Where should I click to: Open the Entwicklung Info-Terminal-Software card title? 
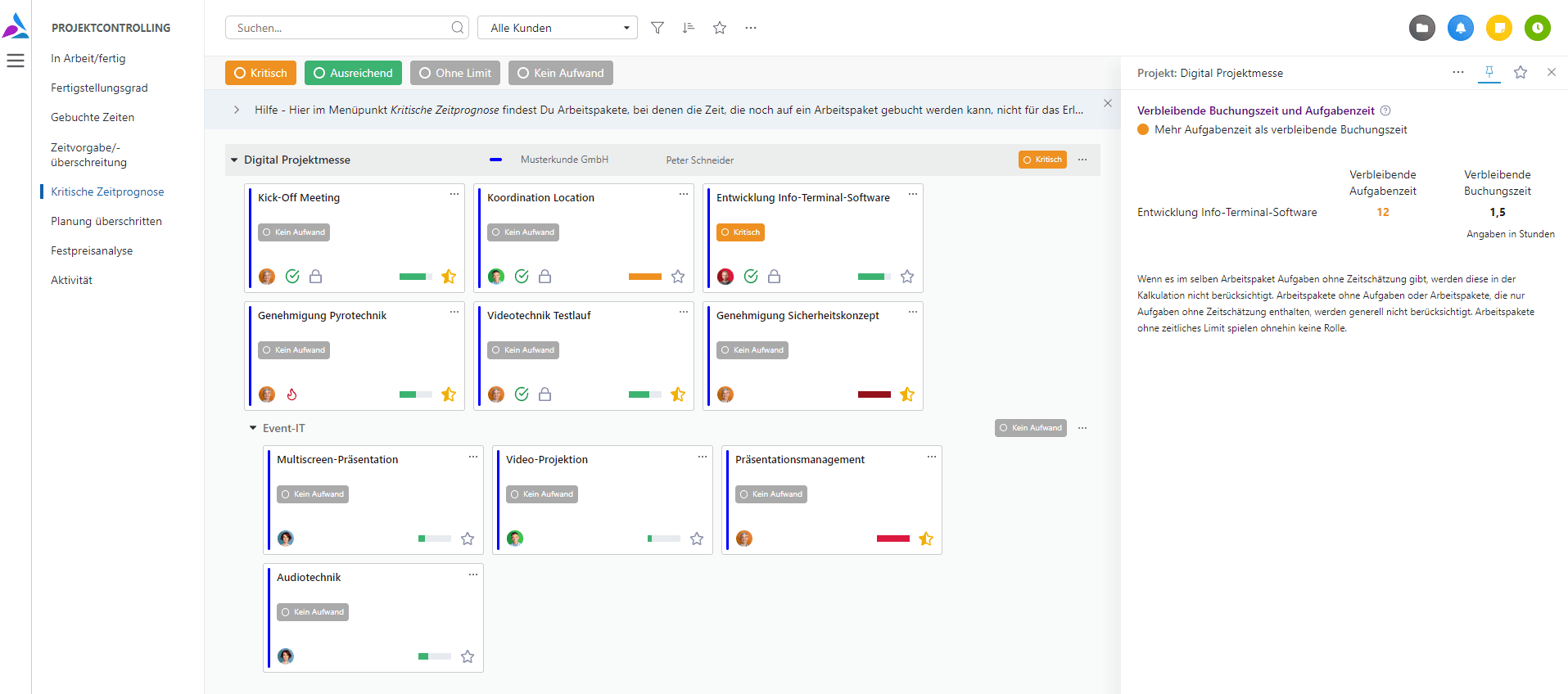coord(802,197)
